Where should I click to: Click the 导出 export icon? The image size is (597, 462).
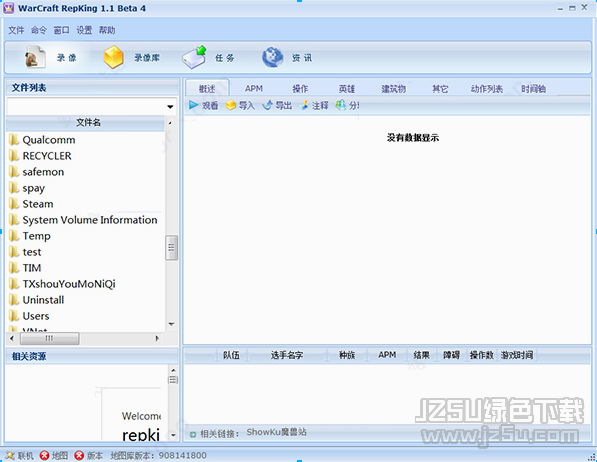click(x=268, y=105)
